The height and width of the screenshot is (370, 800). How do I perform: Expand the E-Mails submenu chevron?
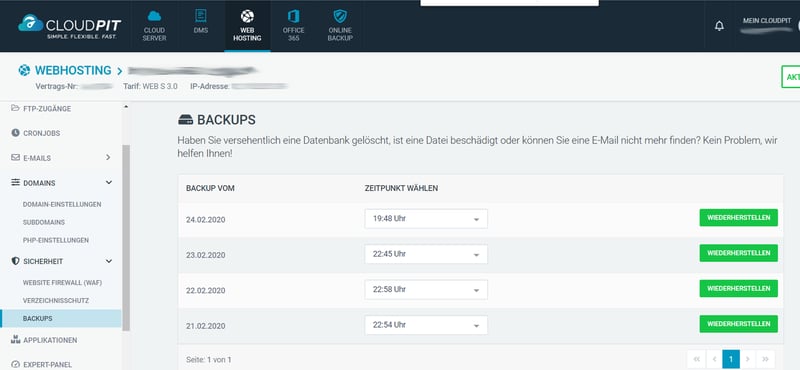108,158
